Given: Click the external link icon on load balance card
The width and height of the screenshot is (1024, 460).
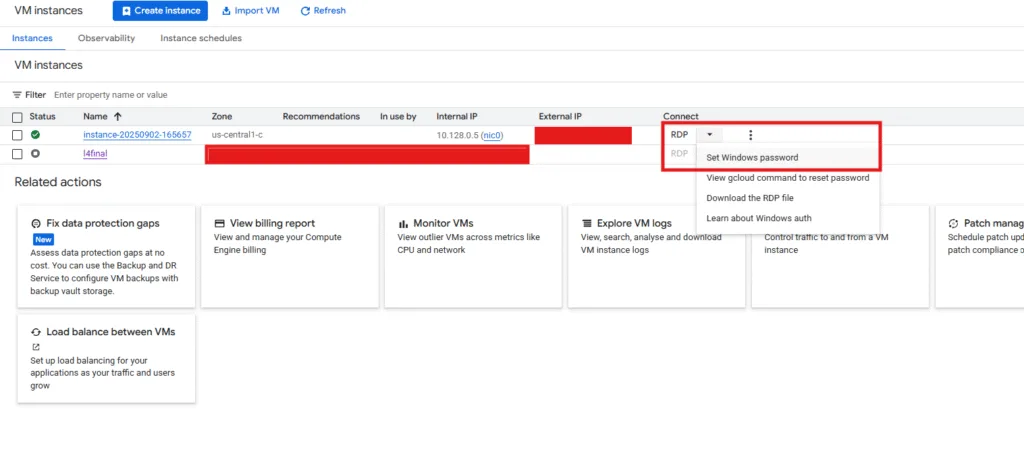Looking at the screenshot, I should click(36, 347).
